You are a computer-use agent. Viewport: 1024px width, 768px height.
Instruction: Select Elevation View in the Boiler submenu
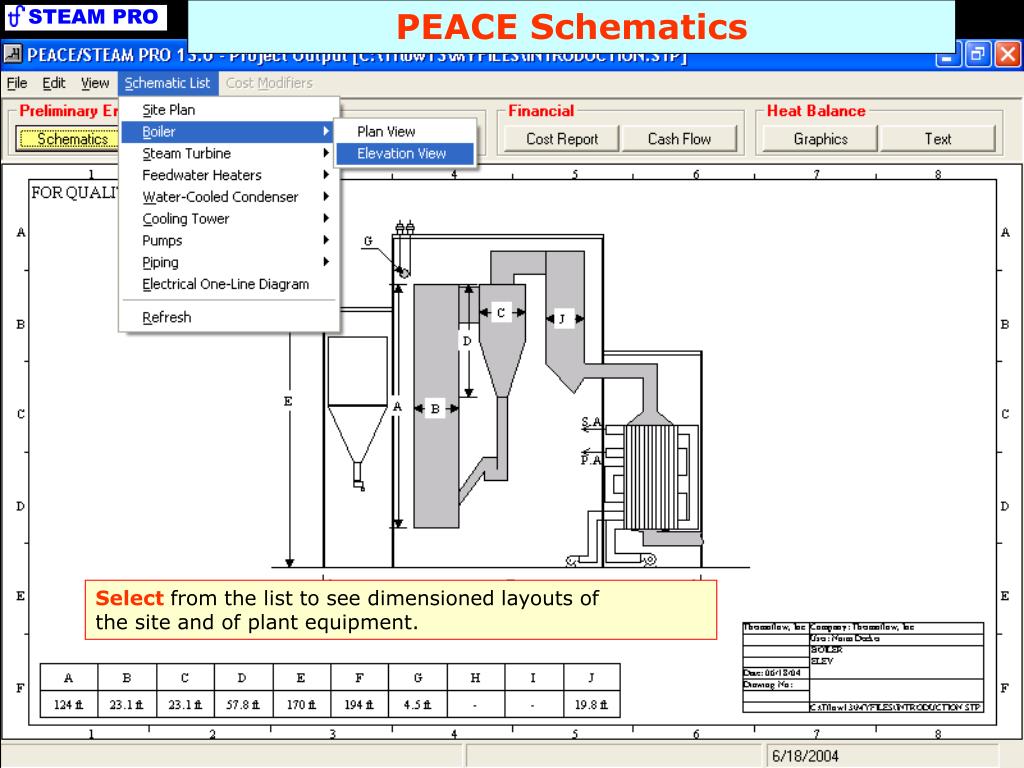(x=405, y=153)
